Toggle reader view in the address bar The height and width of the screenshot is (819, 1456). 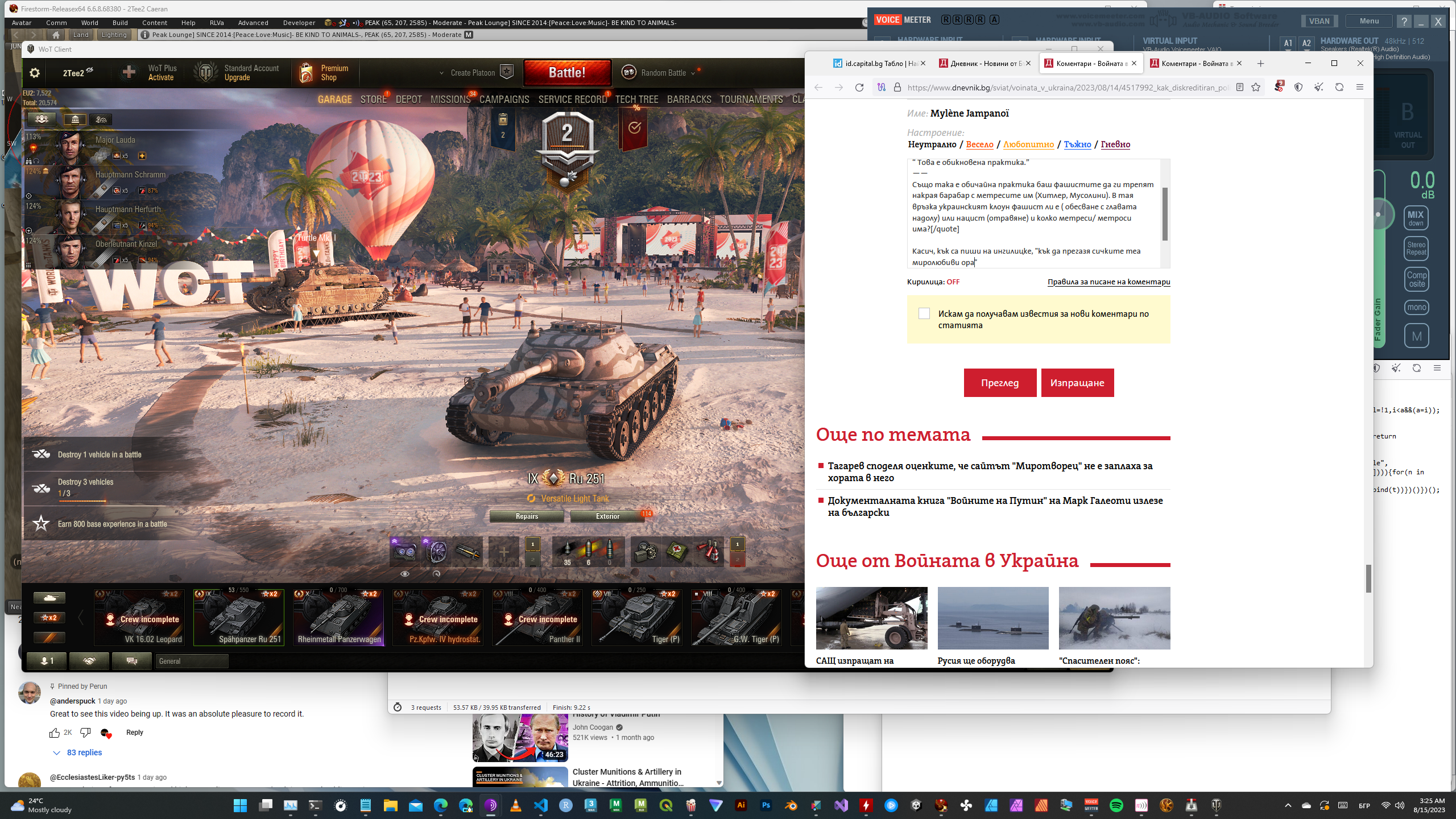1239,87
